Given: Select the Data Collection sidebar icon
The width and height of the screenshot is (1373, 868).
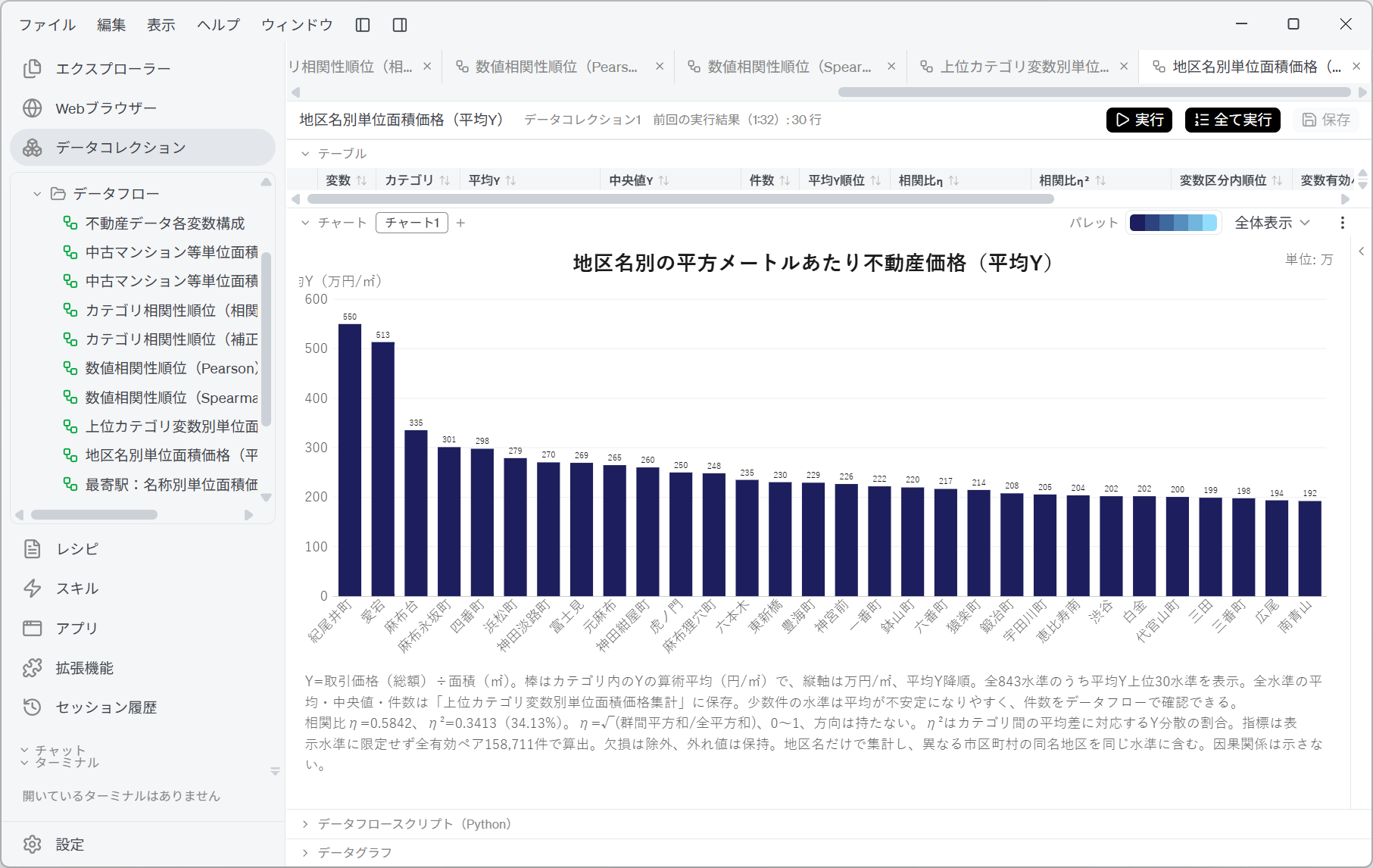Looking at the screenshot, I should click(x=33, y=148).
